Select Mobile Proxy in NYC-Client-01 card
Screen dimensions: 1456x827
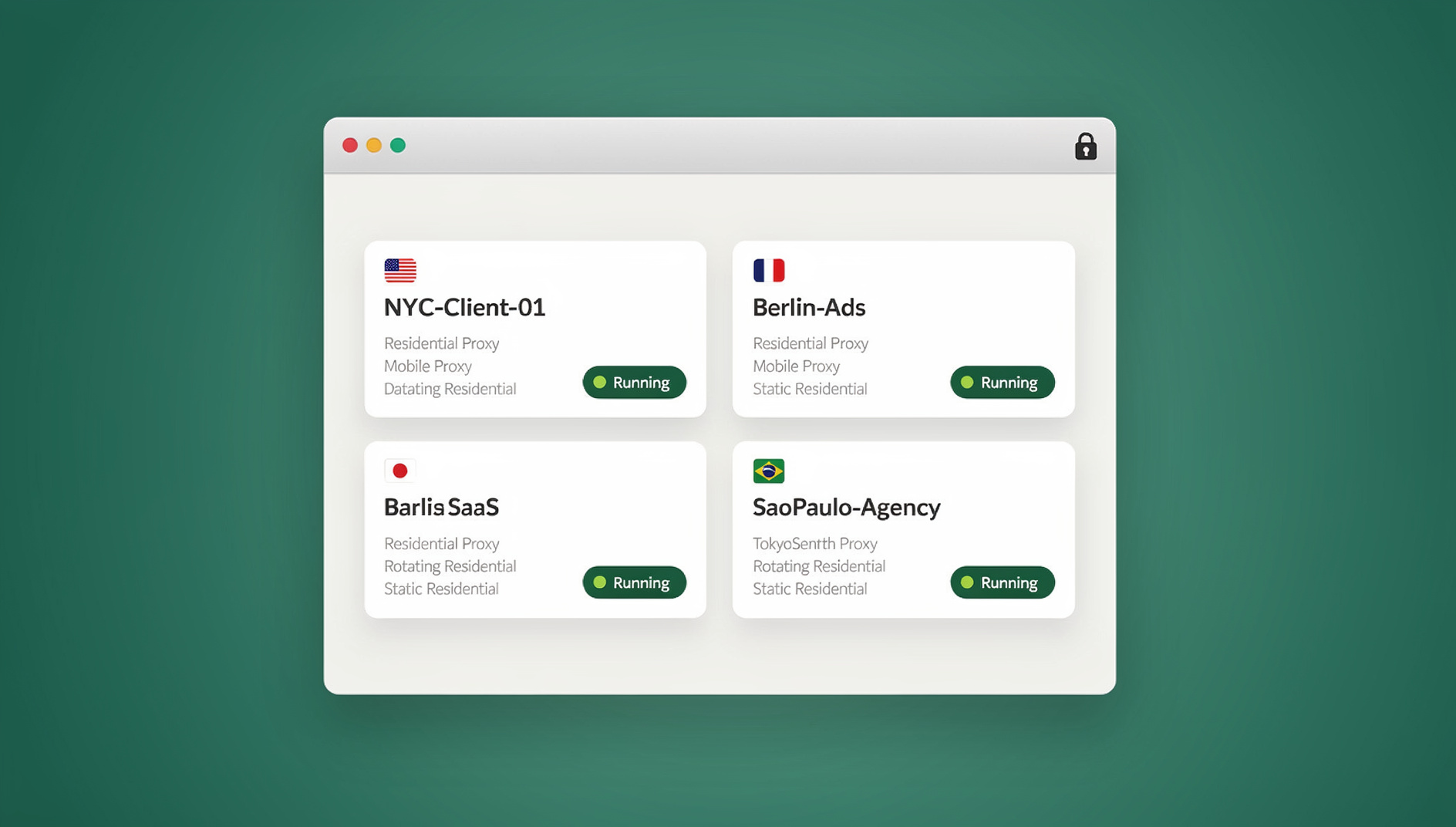[428, 366]
